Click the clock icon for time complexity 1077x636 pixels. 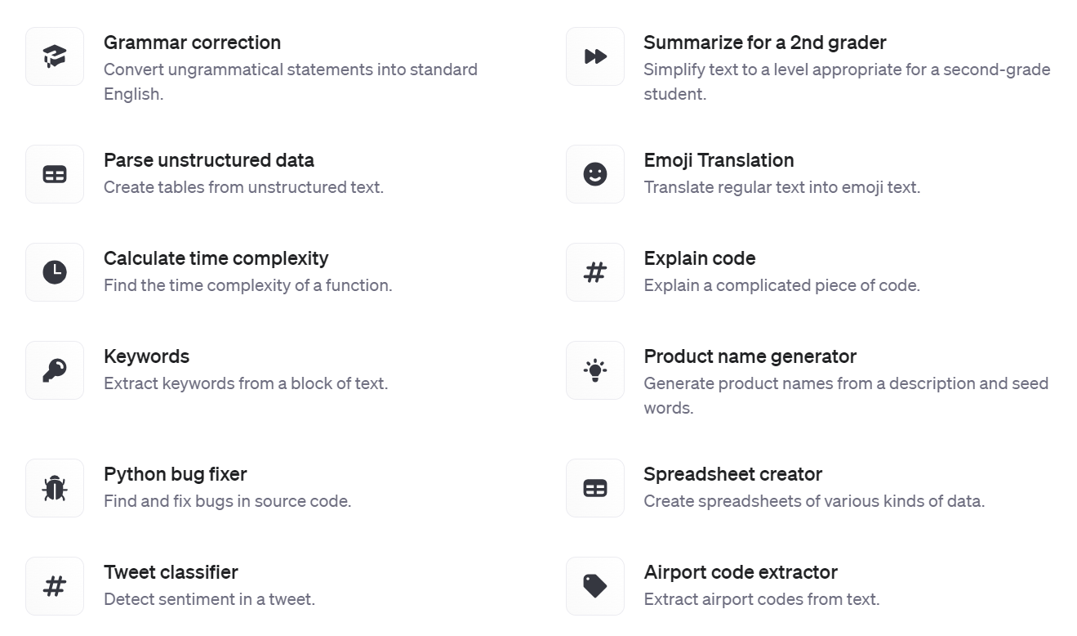coord(55,272)
